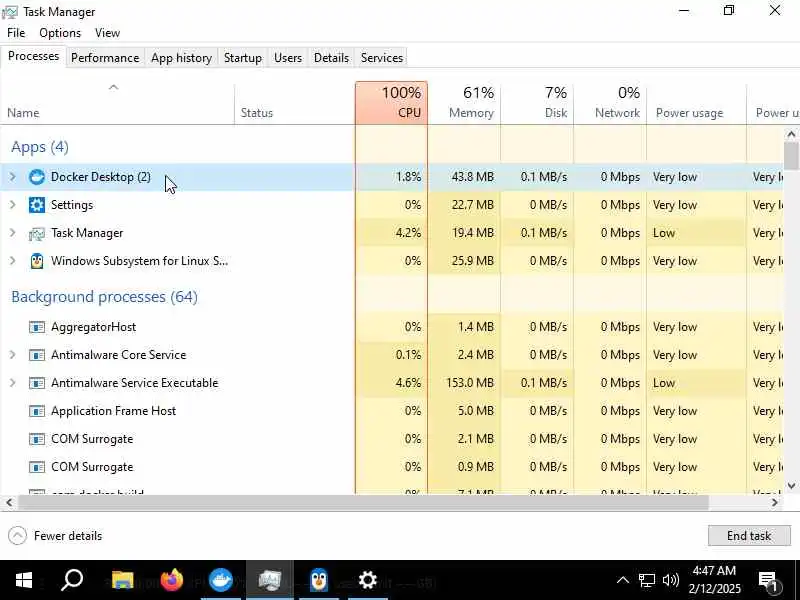Click the Settings gear icon in Apps list
The width and height of the screenshot is (800, 600).
pyautogui.click(x=37, y=205)
